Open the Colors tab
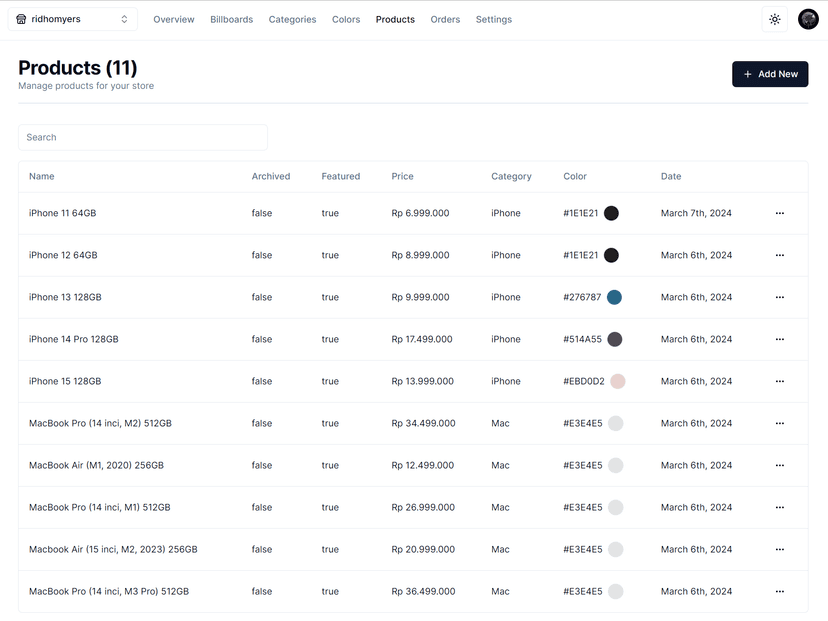 (346, 20)
